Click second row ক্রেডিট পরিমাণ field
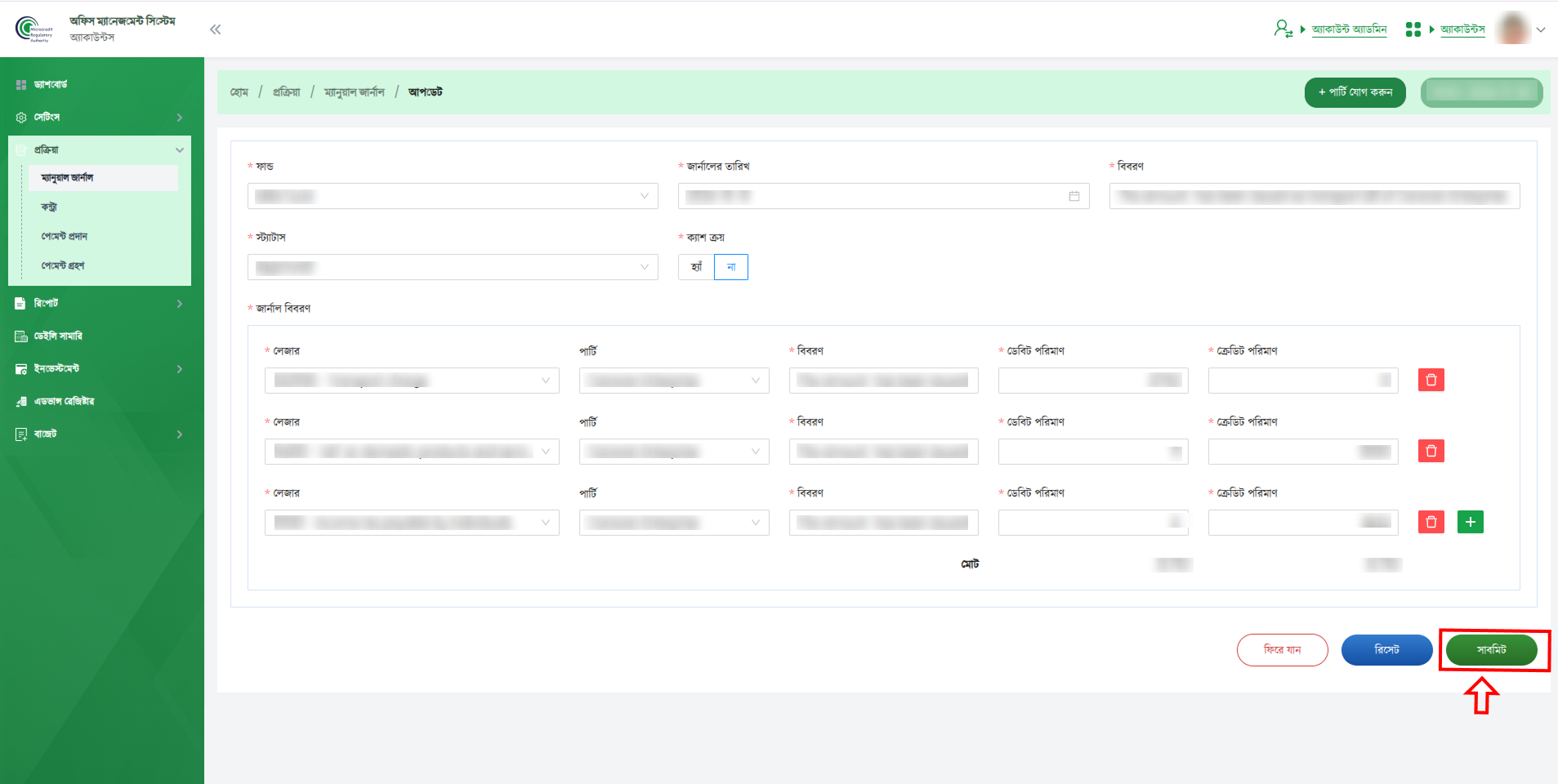 pyautogui.click(x=1303, y=452)
